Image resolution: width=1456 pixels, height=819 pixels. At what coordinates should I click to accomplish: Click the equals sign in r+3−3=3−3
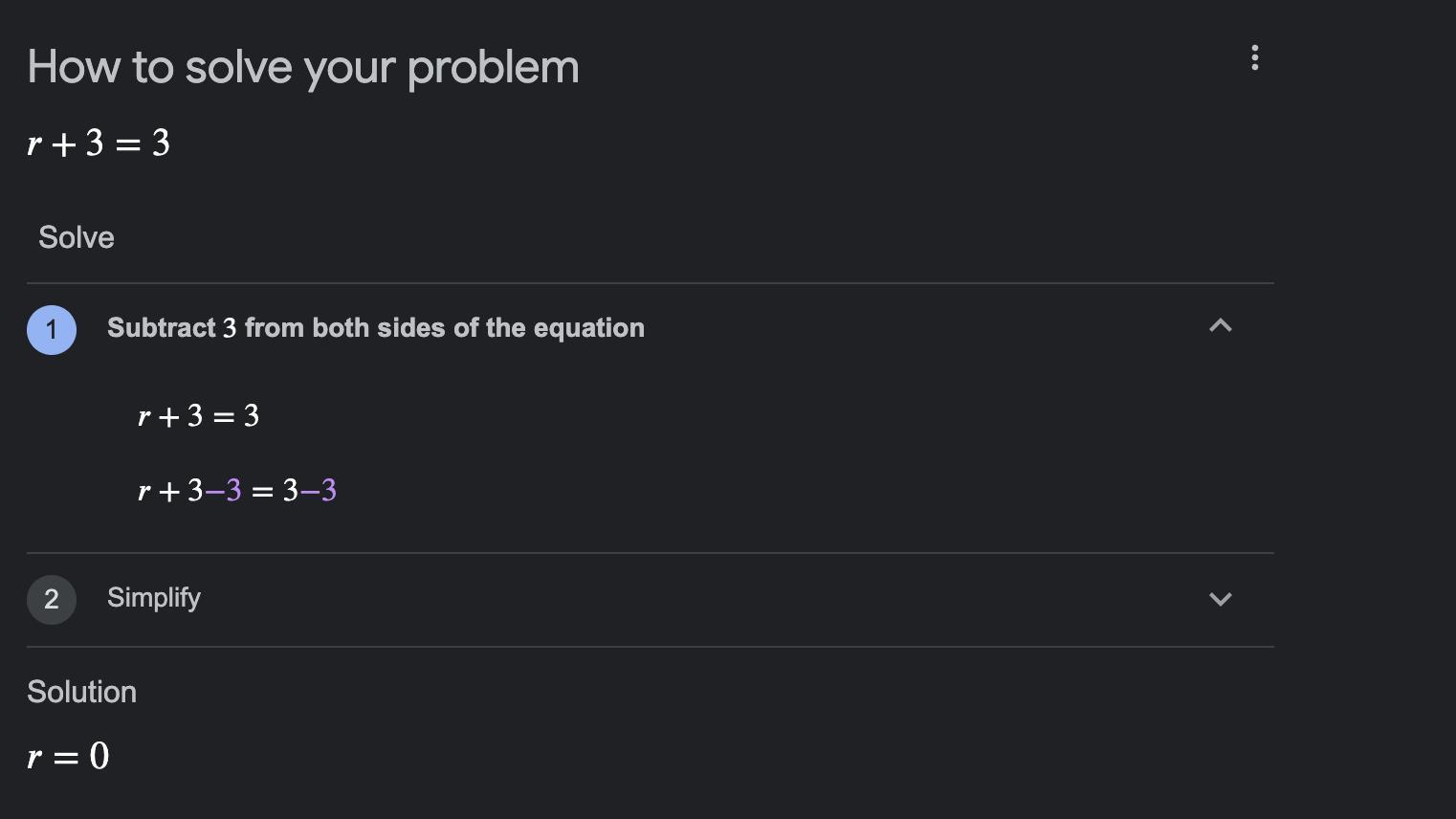[262, 493]
